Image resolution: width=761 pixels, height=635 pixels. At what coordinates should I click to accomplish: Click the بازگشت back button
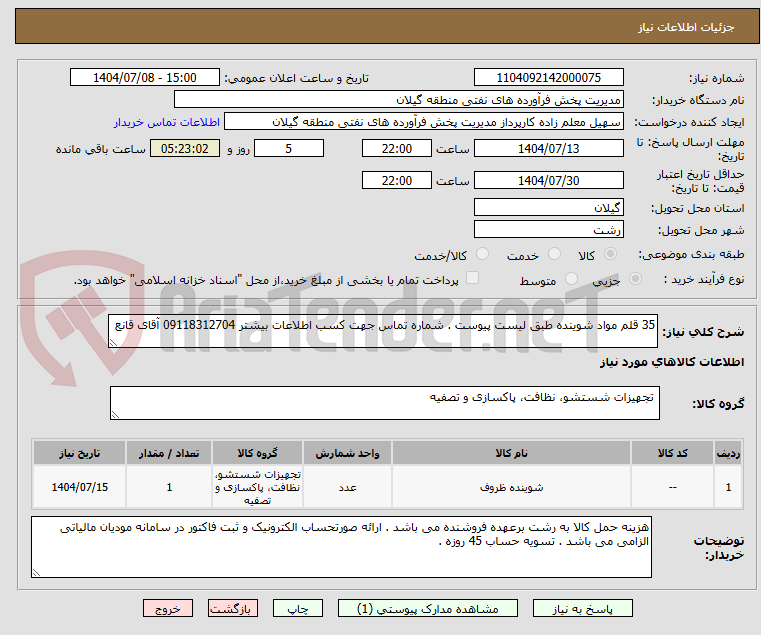coord(233,608)
